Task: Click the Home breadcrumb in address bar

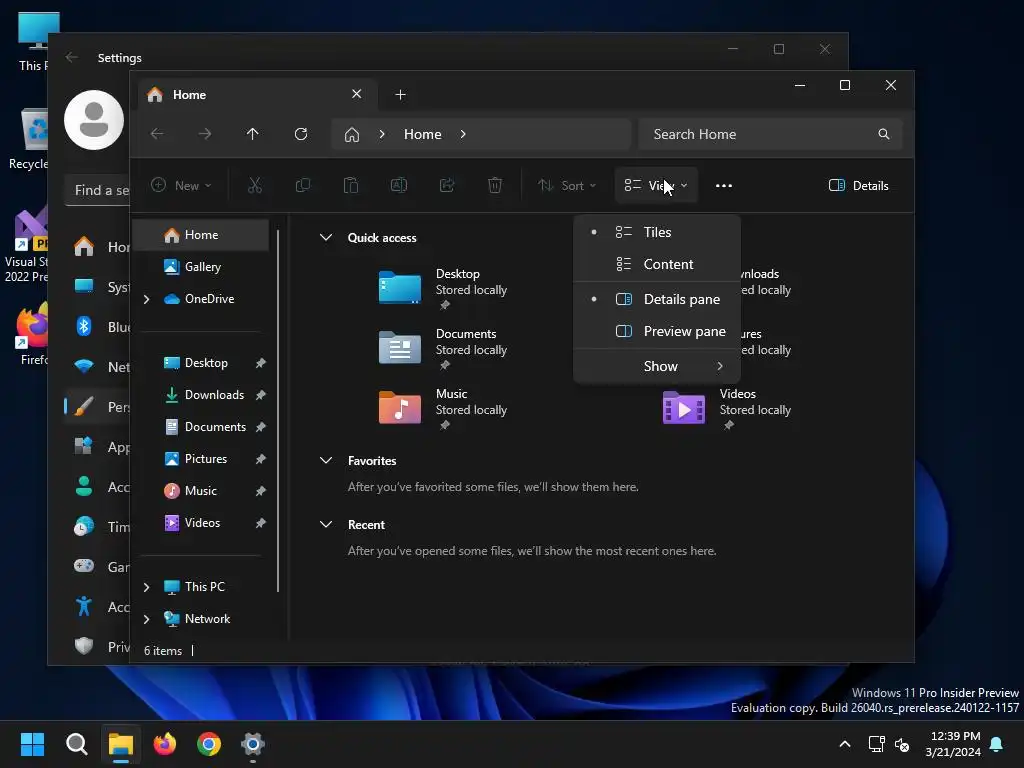Action: tap(423, 134)
